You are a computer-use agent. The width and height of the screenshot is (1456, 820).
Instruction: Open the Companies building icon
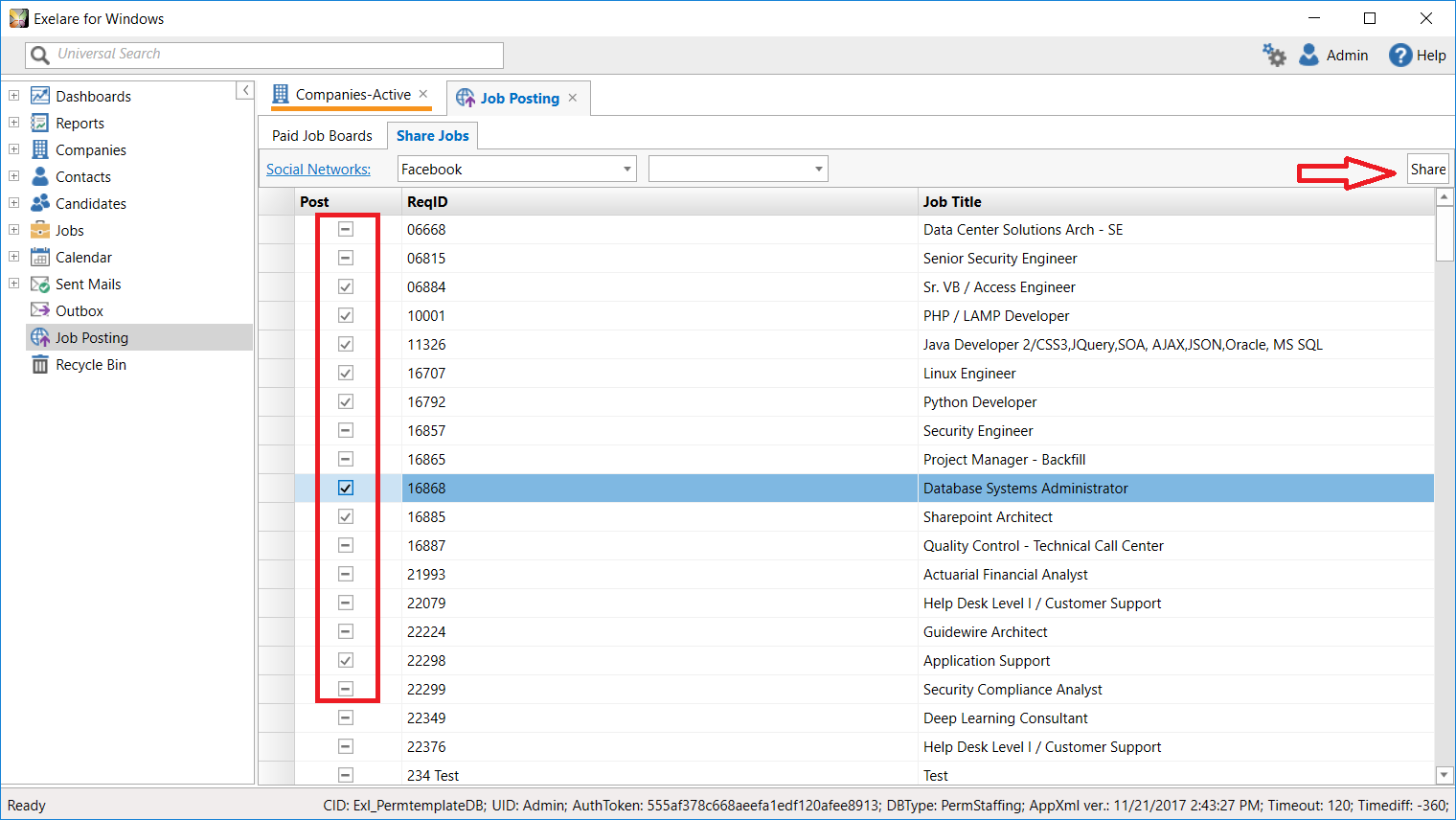(40, 149)
